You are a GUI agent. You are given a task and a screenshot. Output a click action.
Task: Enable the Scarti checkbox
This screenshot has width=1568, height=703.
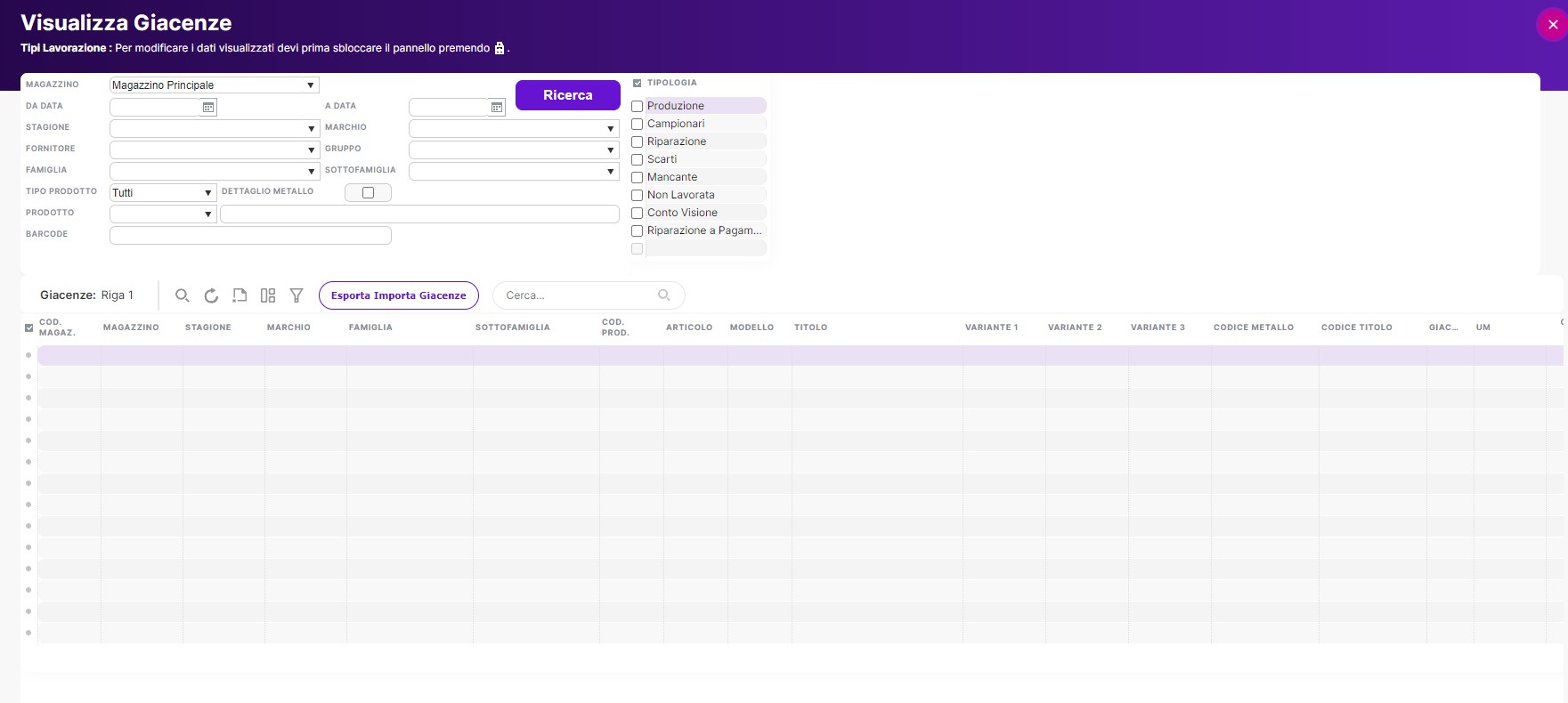coord(638,159)
